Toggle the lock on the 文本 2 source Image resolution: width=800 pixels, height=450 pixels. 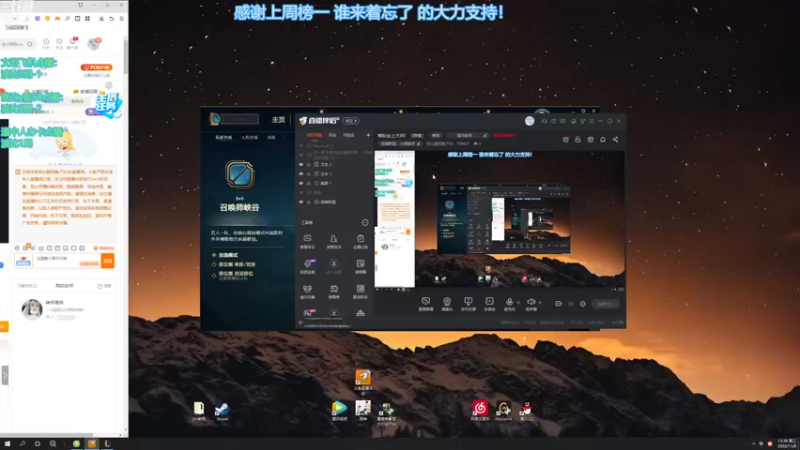[x=309, y=165]
